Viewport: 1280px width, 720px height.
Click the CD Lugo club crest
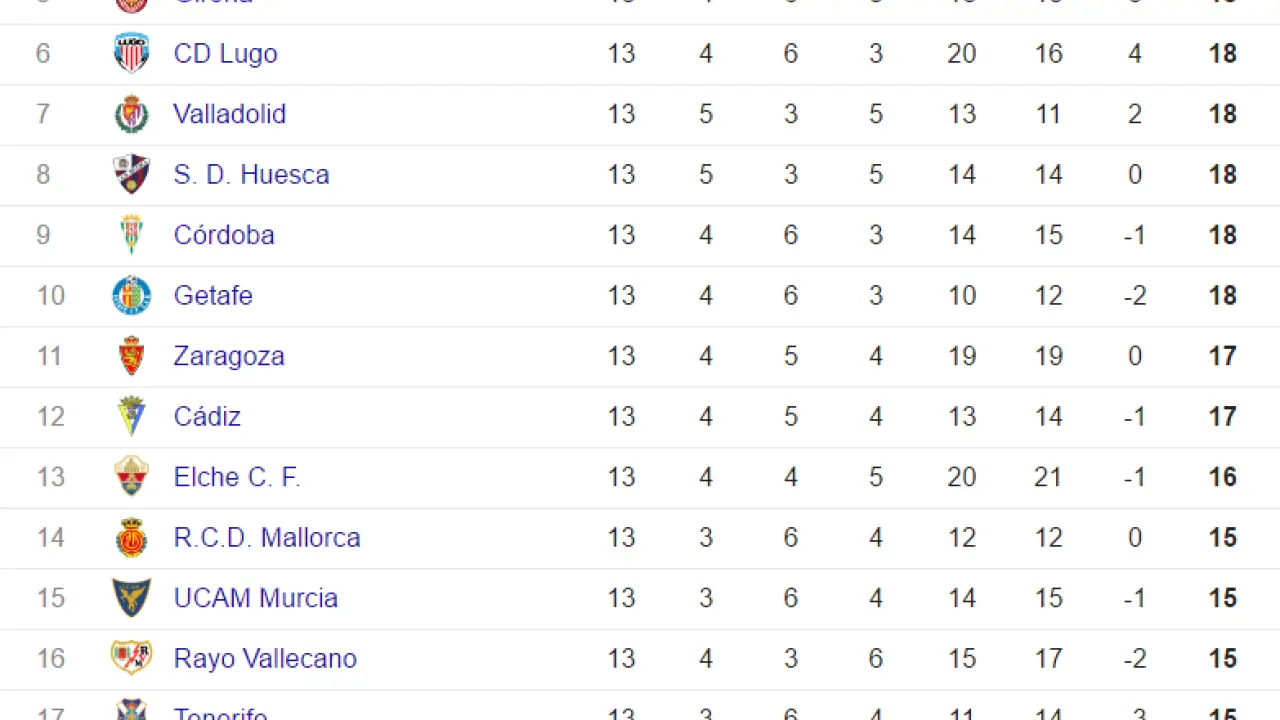point(131,53)
